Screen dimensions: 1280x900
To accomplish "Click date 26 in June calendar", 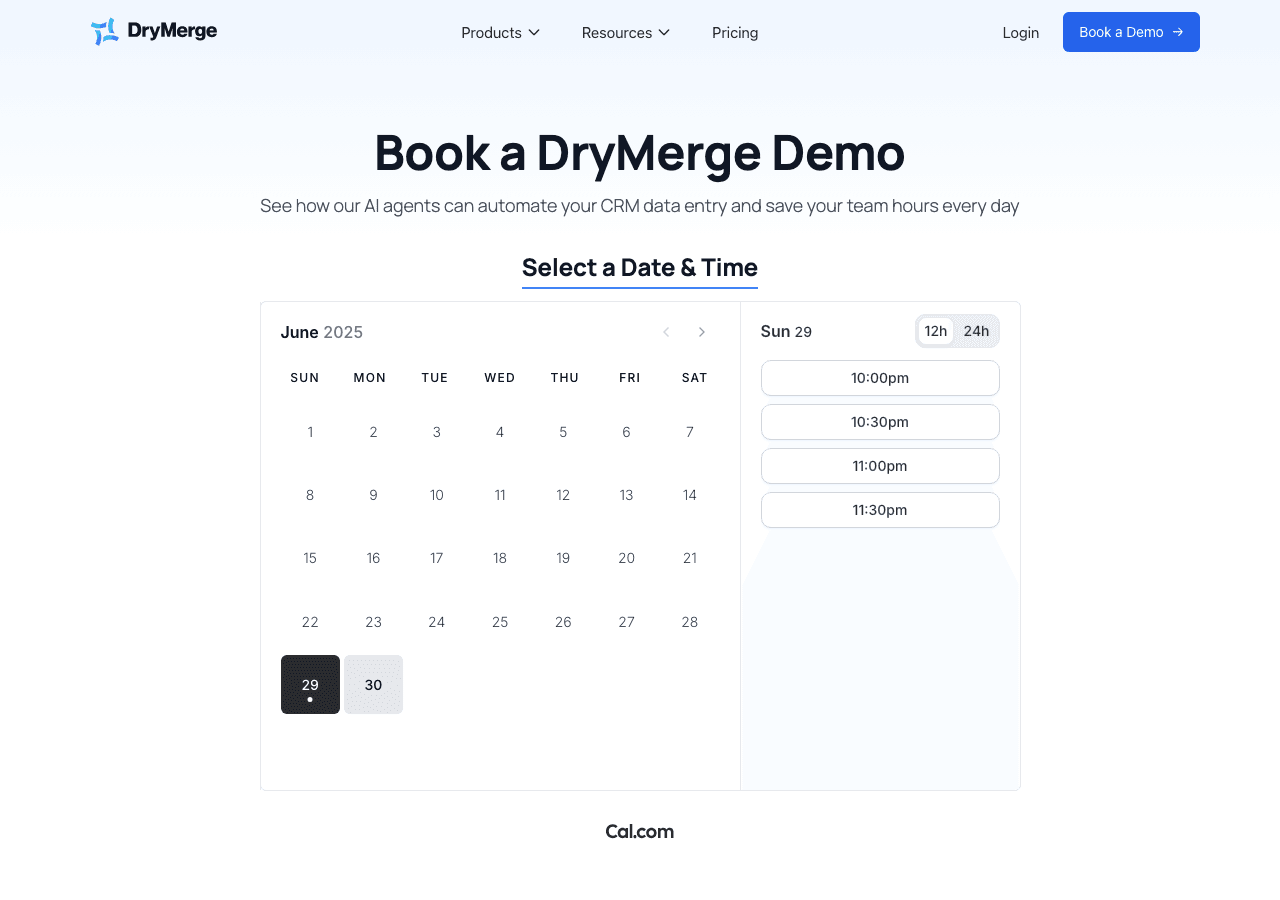I will click(563, 622).
